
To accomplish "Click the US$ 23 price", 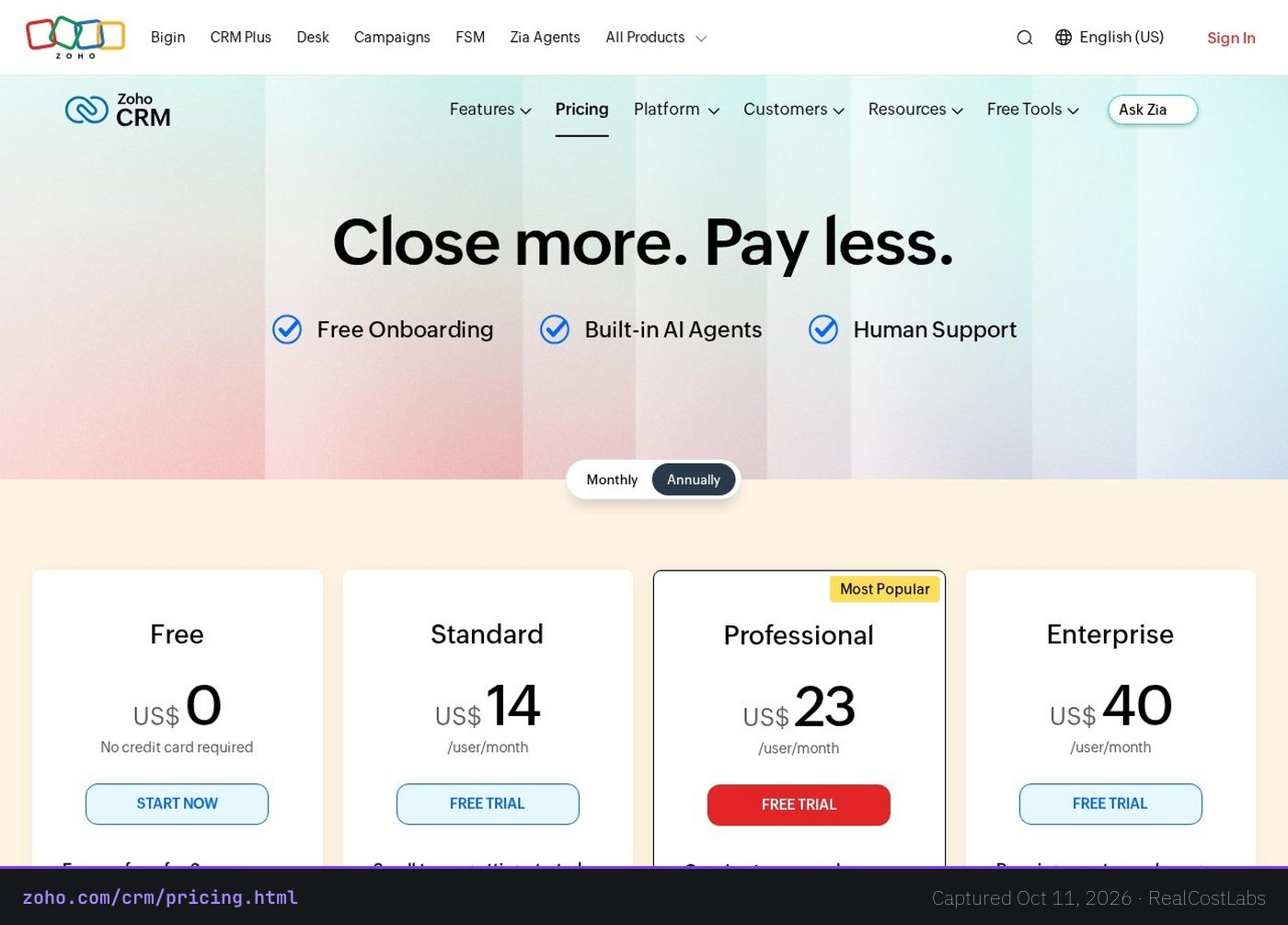I will pos(799,707).
